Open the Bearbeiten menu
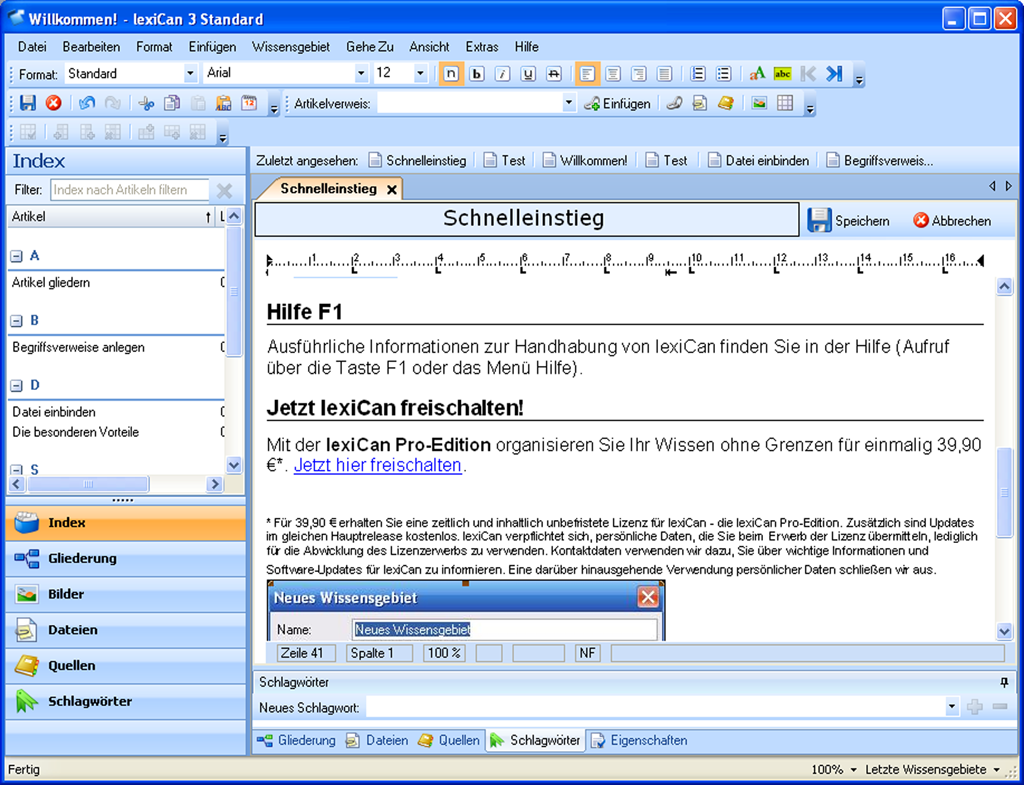Screen dimensions: 1024x785 click(91, 47)
